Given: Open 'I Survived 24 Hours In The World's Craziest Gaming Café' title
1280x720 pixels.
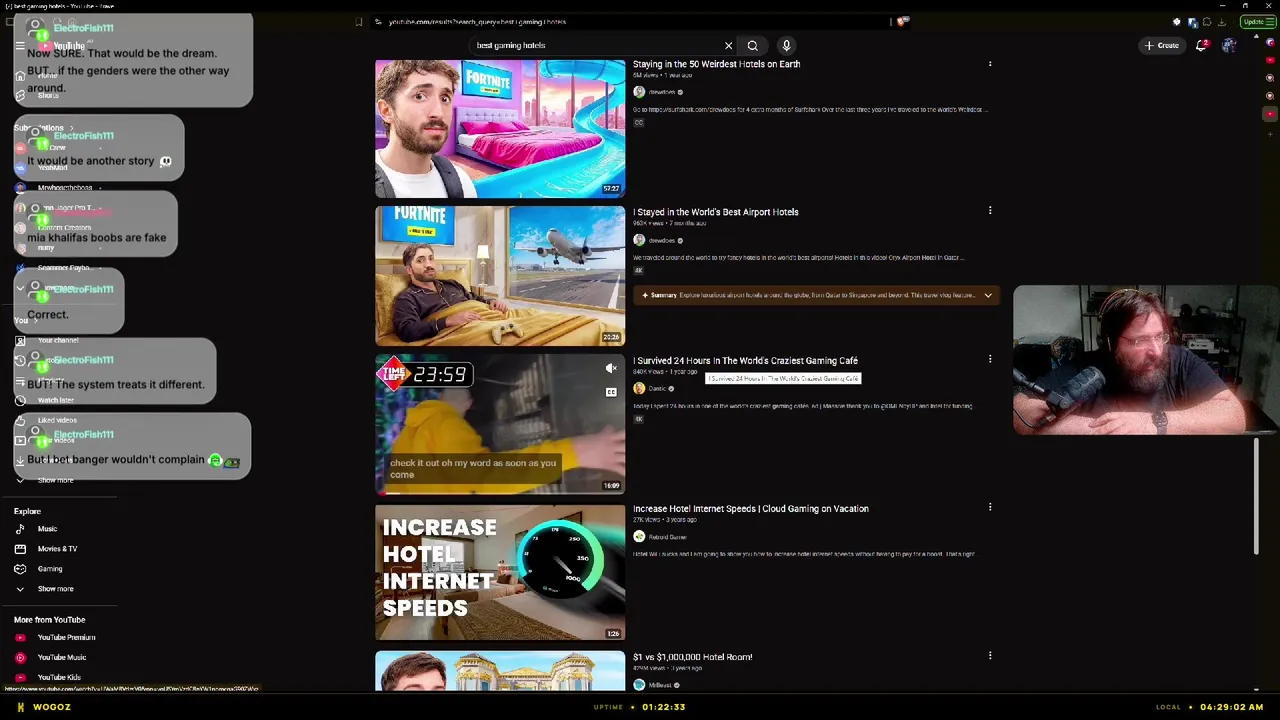Looking at the screenshot, I should [x=745, y=360].
